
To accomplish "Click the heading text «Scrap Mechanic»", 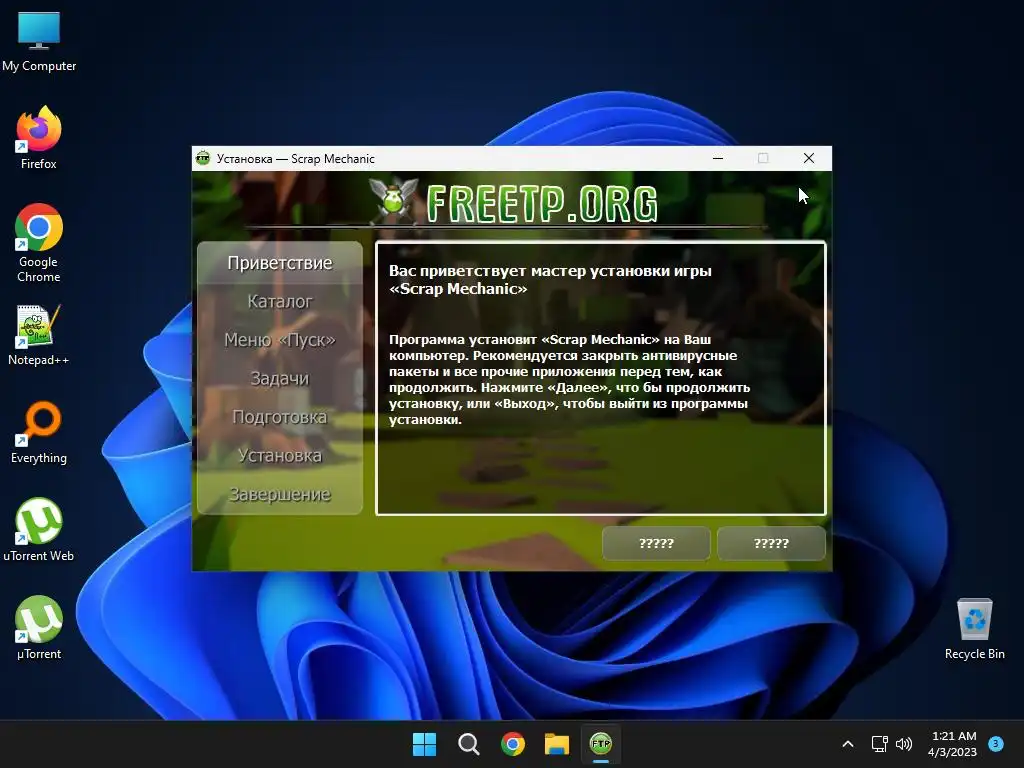I will click(x=458, y=289).
